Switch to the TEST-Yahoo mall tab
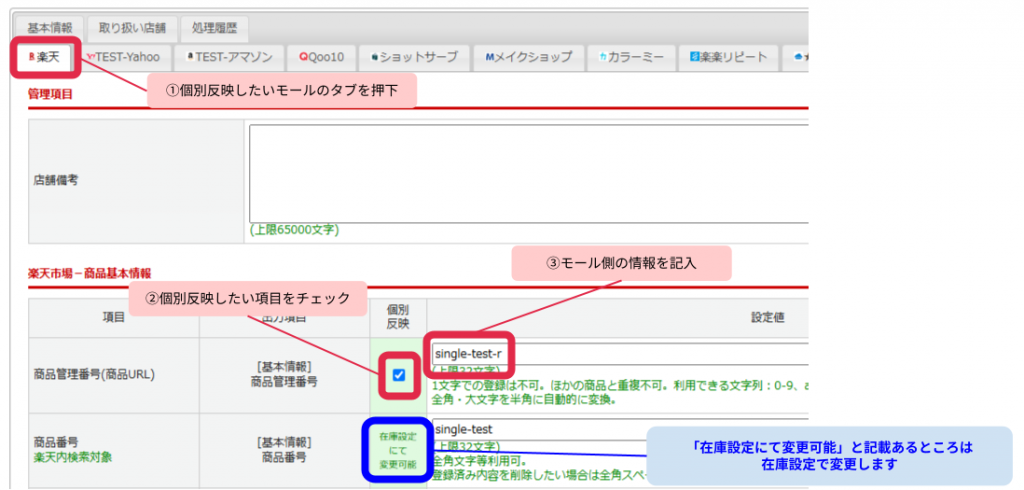This screenshot has width=1024, height=490. coord(123,57)
